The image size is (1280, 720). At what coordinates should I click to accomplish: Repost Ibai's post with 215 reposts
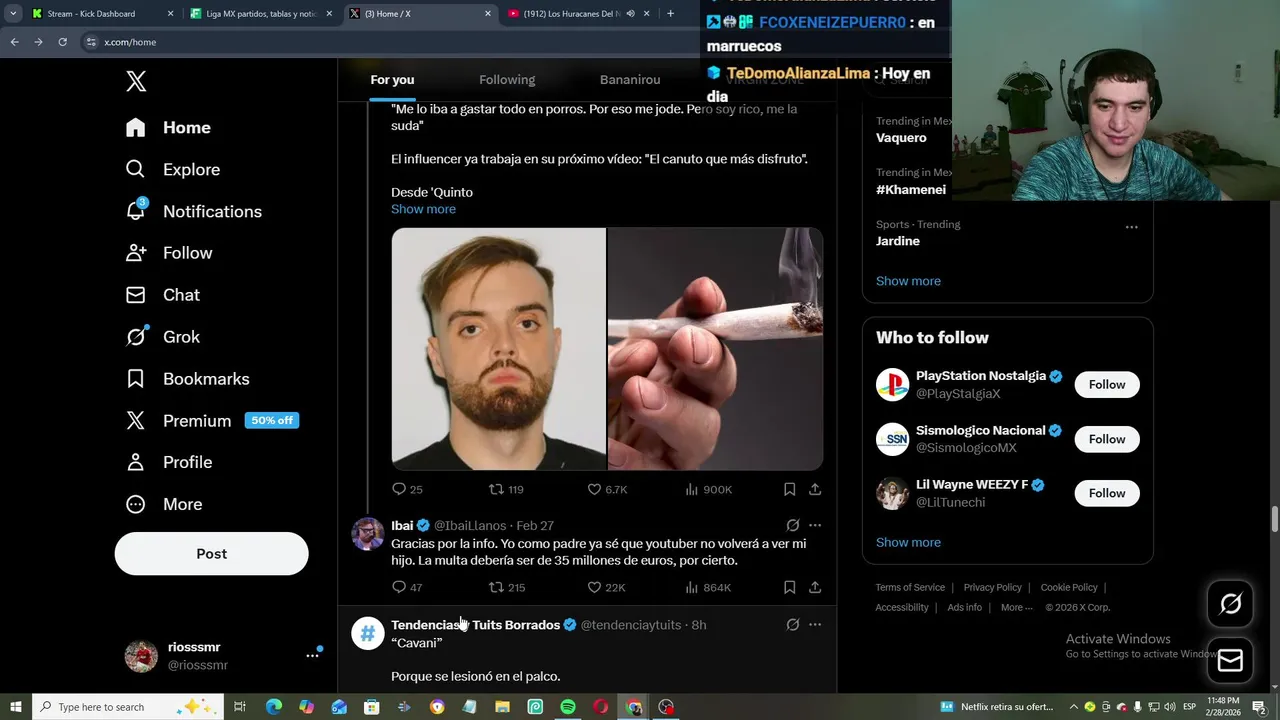coord(506,587)
